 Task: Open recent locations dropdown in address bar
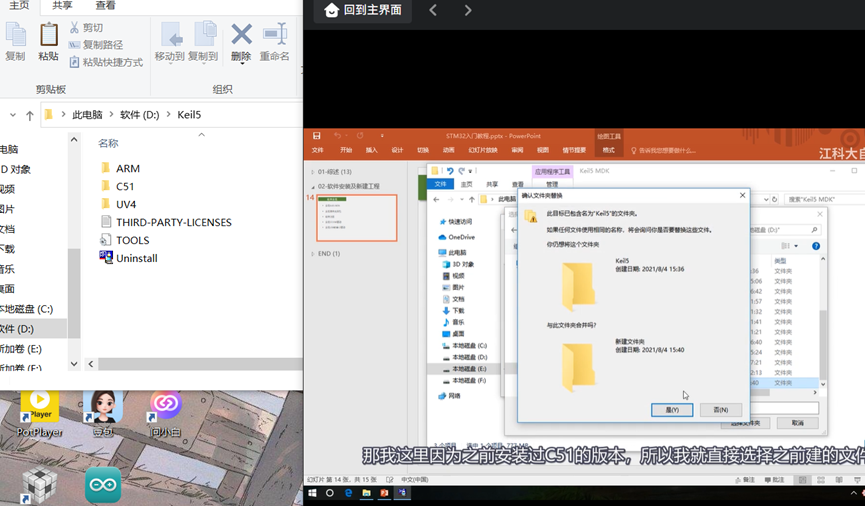[x=13, y=115]
